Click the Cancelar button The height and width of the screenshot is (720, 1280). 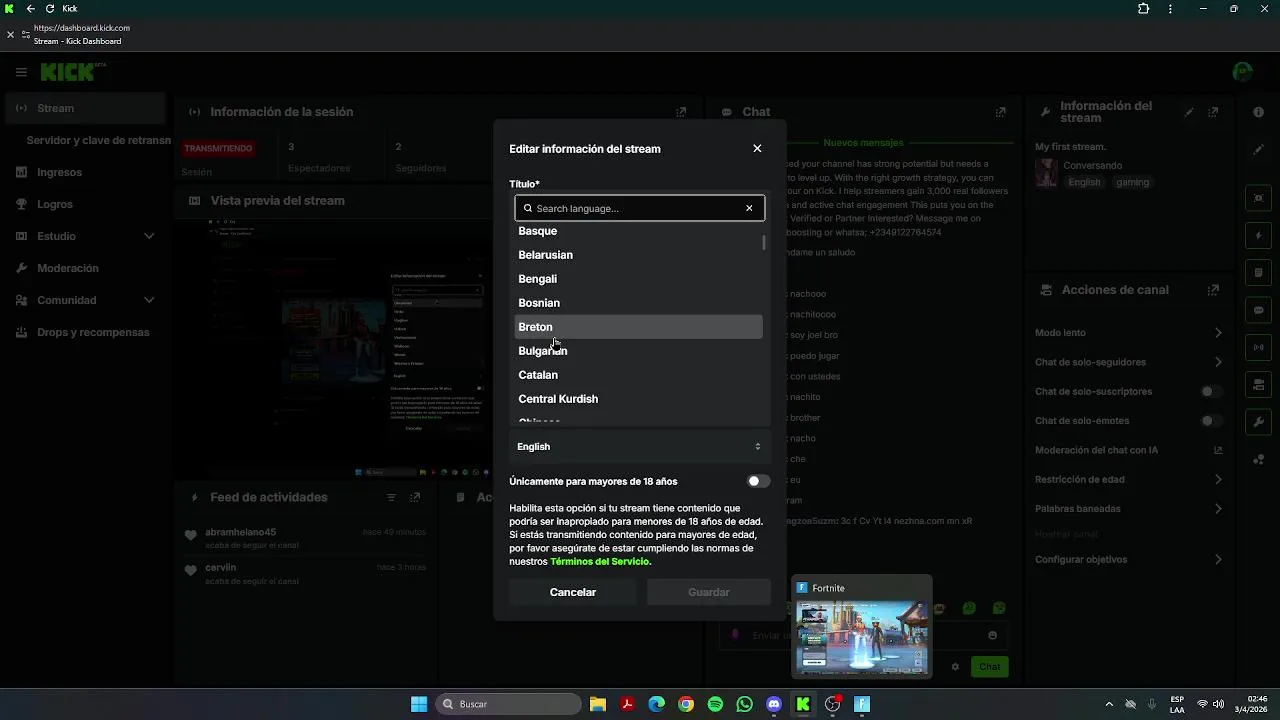[x=573, y=592]
